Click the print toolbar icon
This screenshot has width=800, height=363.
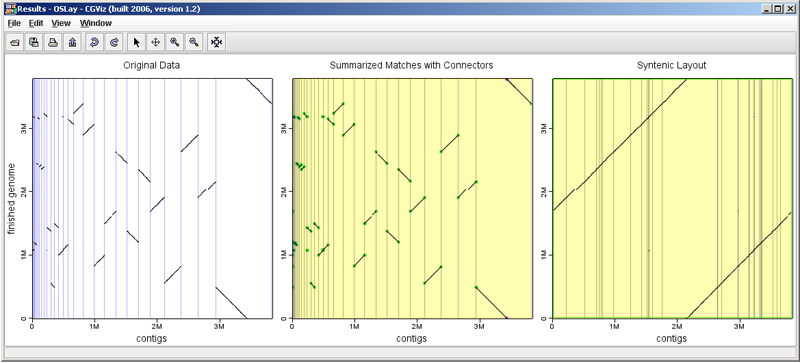53,43
